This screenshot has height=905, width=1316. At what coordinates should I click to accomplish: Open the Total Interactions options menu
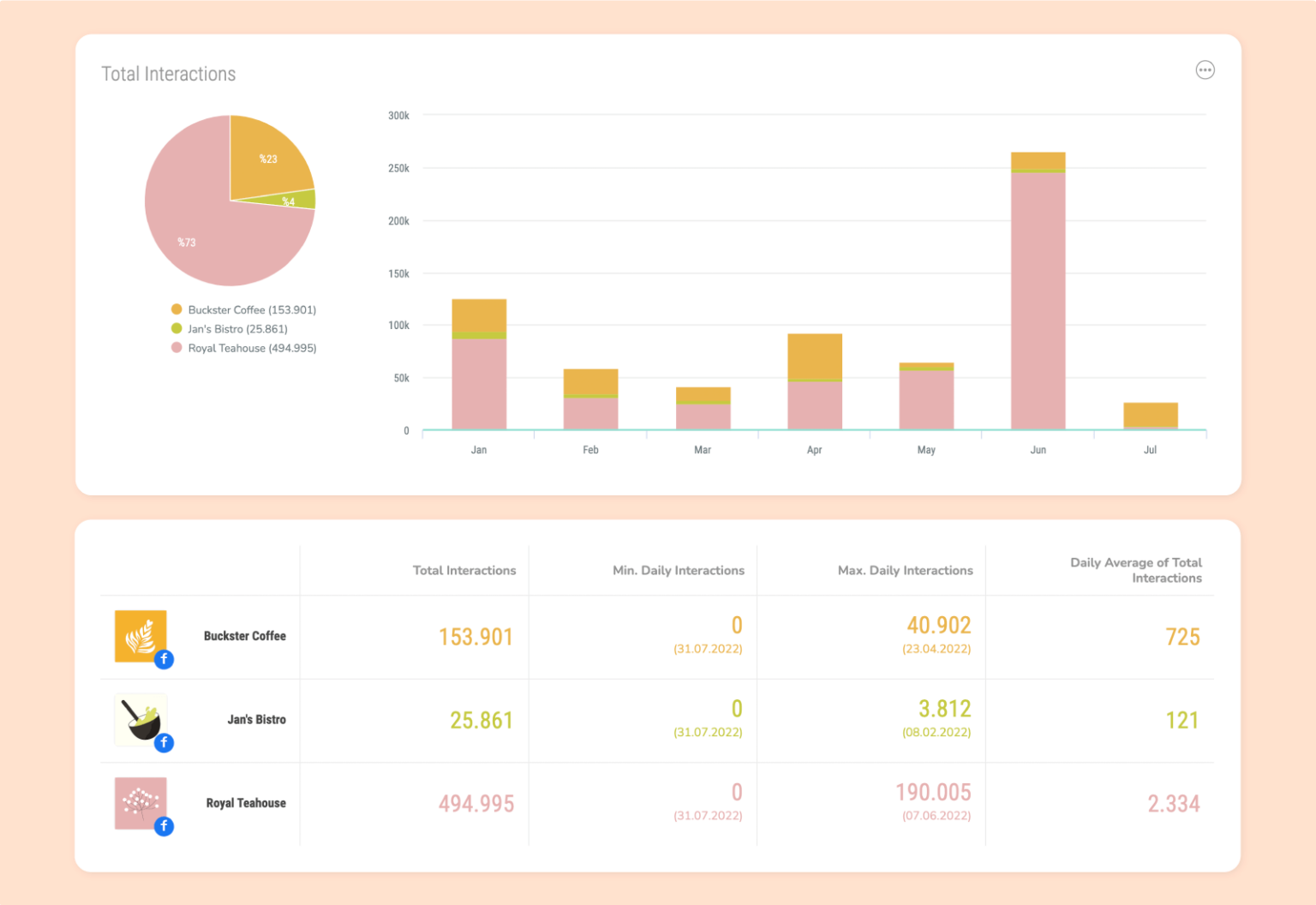point(1205,69)
